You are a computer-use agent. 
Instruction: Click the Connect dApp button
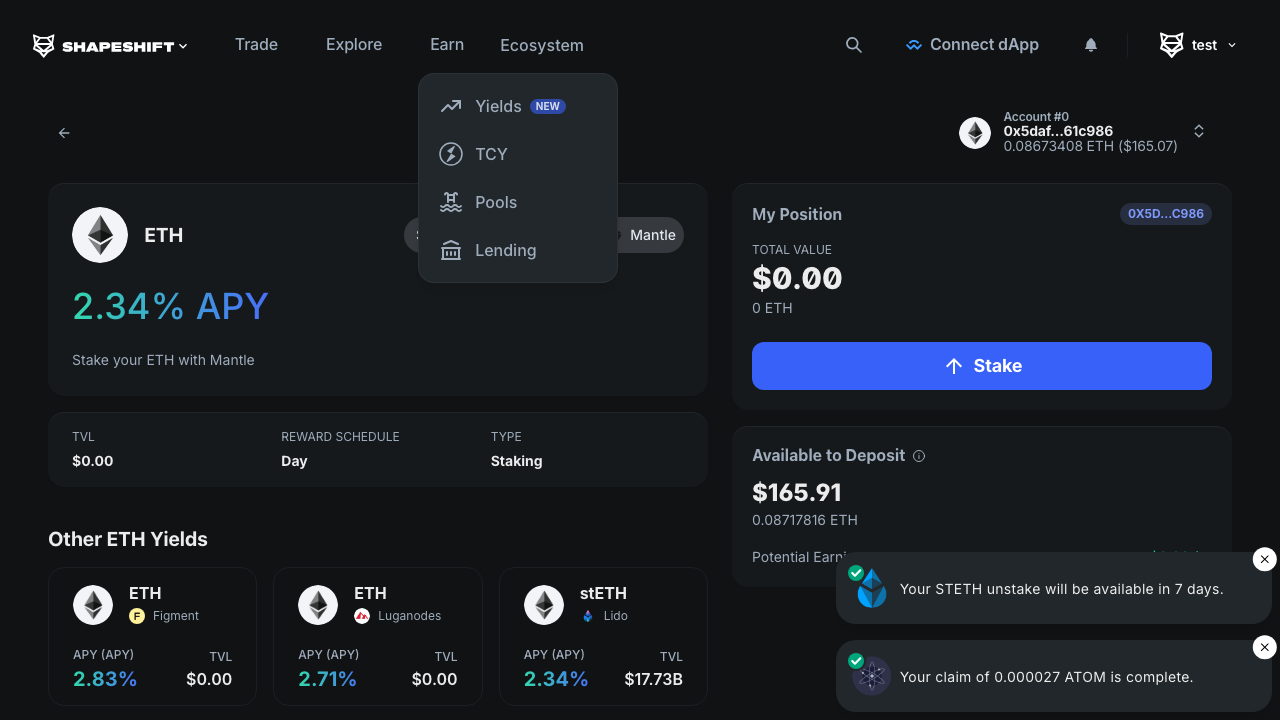(972, 45)
